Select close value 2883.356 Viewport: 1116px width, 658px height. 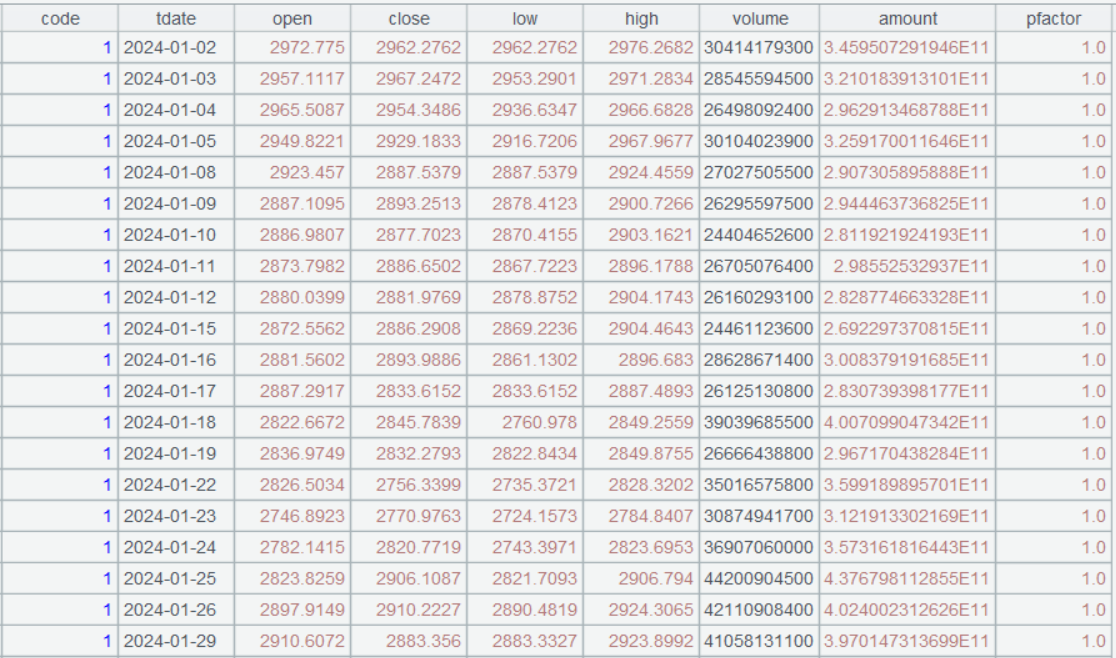click(x=409, y=642)
